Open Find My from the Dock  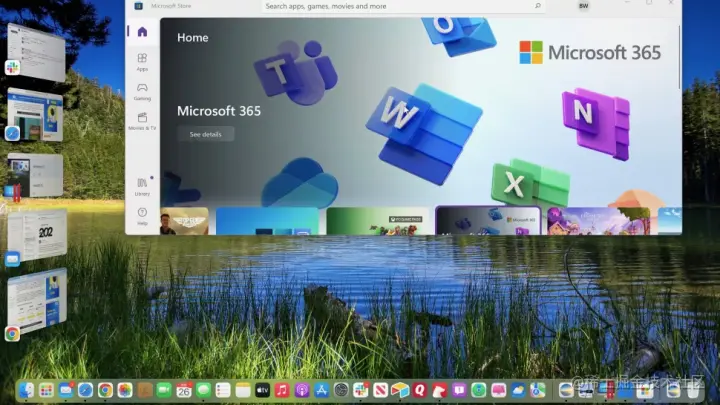(478, 390)
